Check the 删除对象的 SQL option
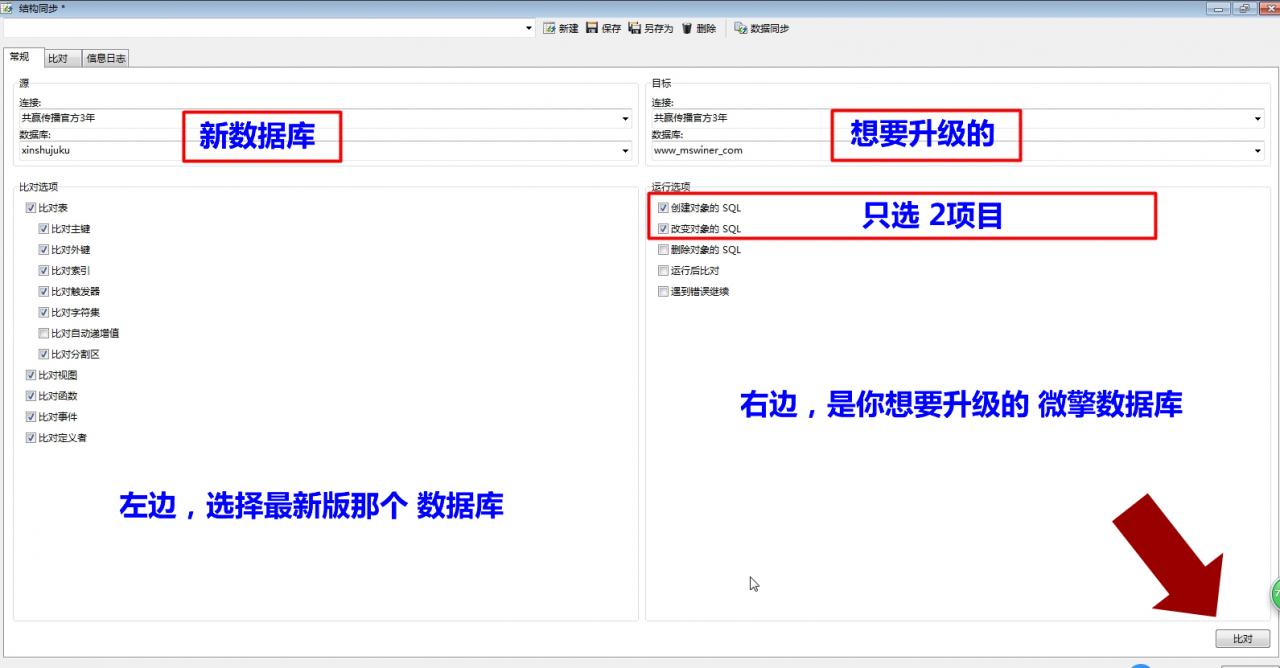Screen dimensions: 1280x668 tap(663, 250)
